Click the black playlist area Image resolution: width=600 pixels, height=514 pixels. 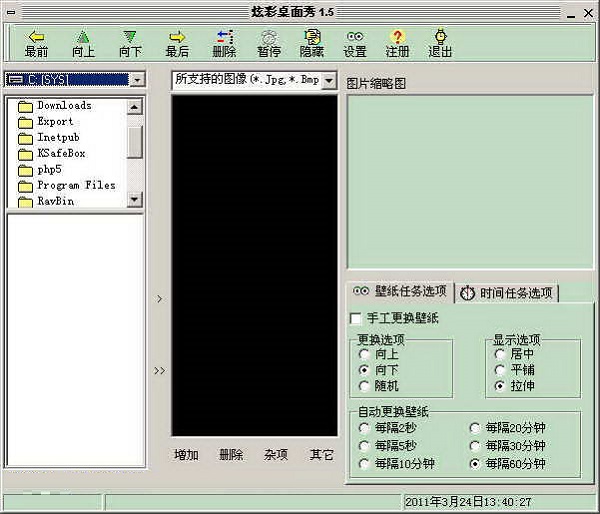coord(254,266)
